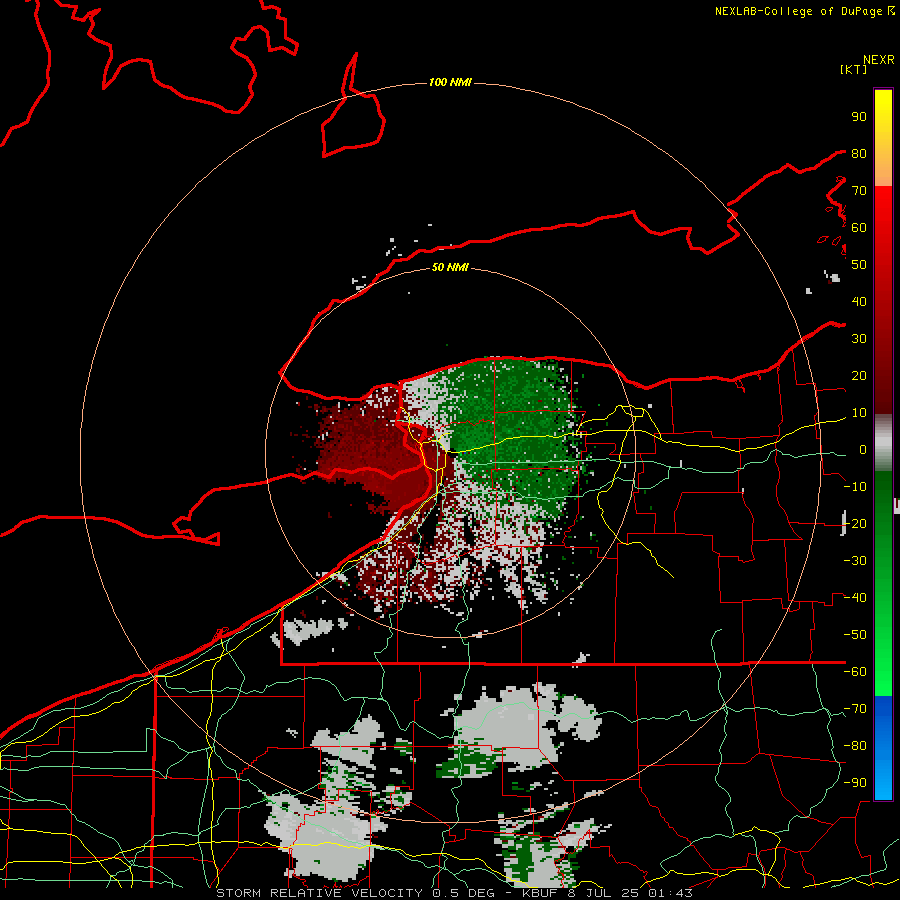Viewport: 900px width, 900px height.
Task: Click the -30 value on the velocity scale
Action: [855, 561]
